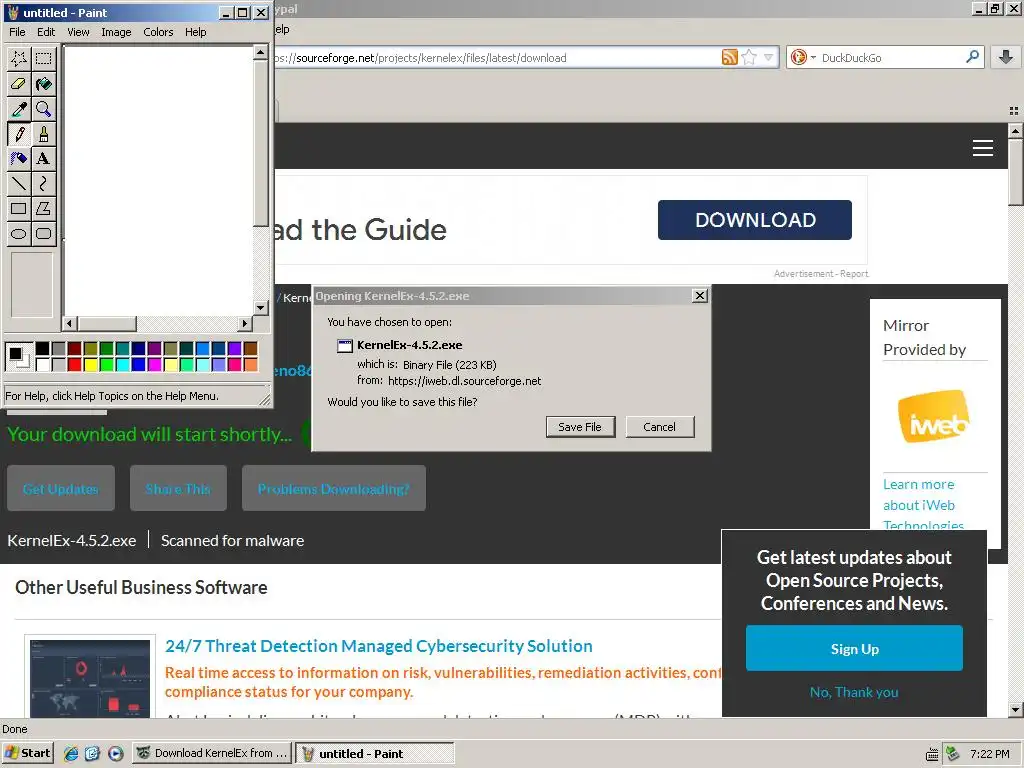The height and width of the screenshot is (768, 1024).
Task: Select the Polygon shape tool
Action: point(44,209)
